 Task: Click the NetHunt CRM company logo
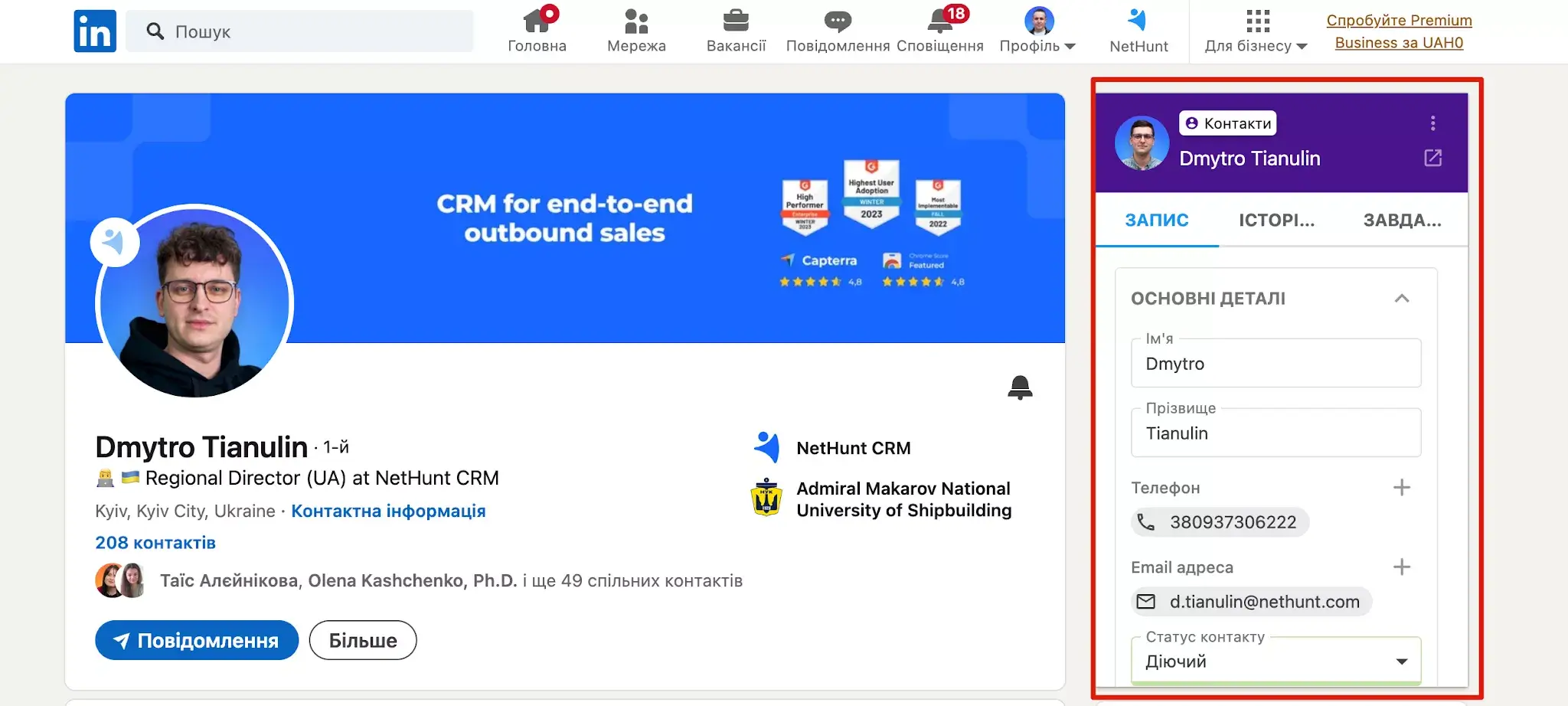click(766, 447)
